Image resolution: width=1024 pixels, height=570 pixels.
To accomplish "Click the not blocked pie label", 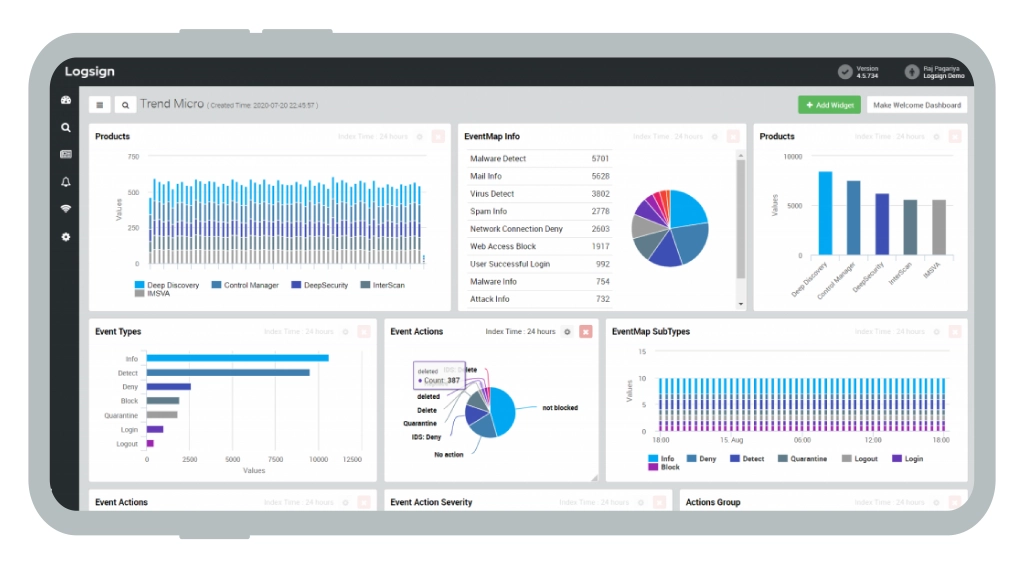I will [x=560, y=407].
